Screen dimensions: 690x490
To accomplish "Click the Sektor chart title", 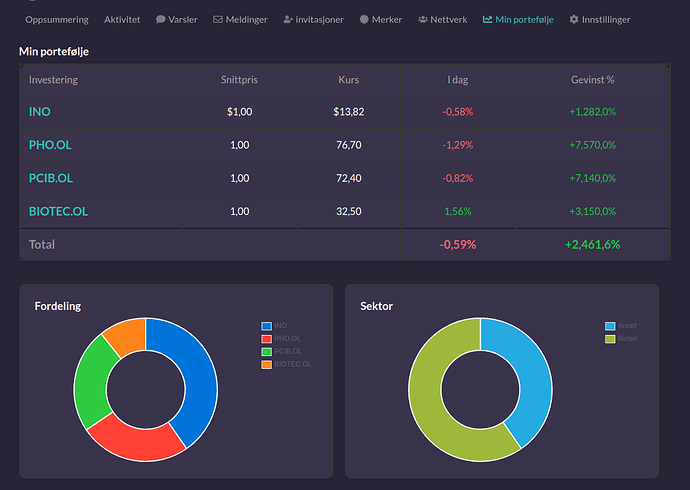I will click(x=376, y=306).
